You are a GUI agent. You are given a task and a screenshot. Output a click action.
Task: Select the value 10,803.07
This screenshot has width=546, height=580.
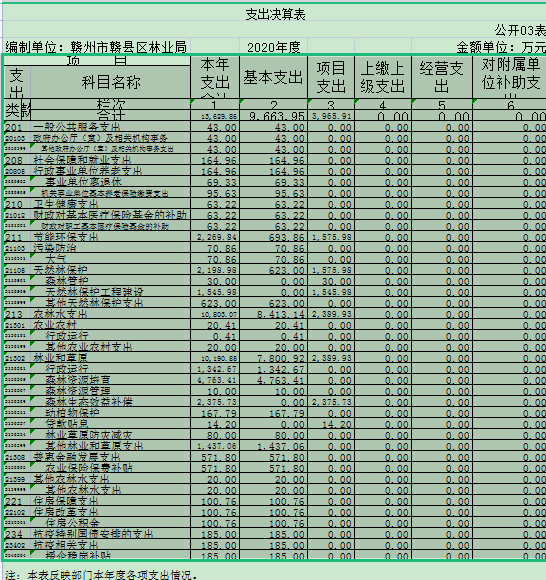(x=219, y=314)
